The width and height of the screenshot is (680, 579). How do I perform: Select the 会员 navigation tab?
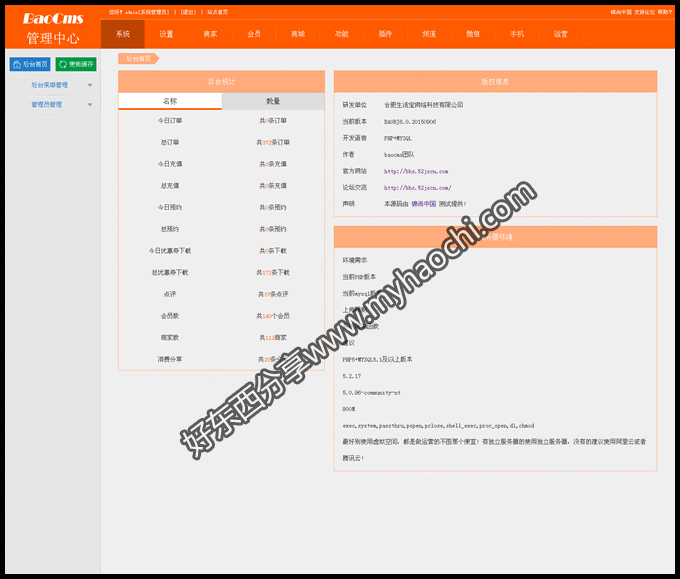click(254, 34)
